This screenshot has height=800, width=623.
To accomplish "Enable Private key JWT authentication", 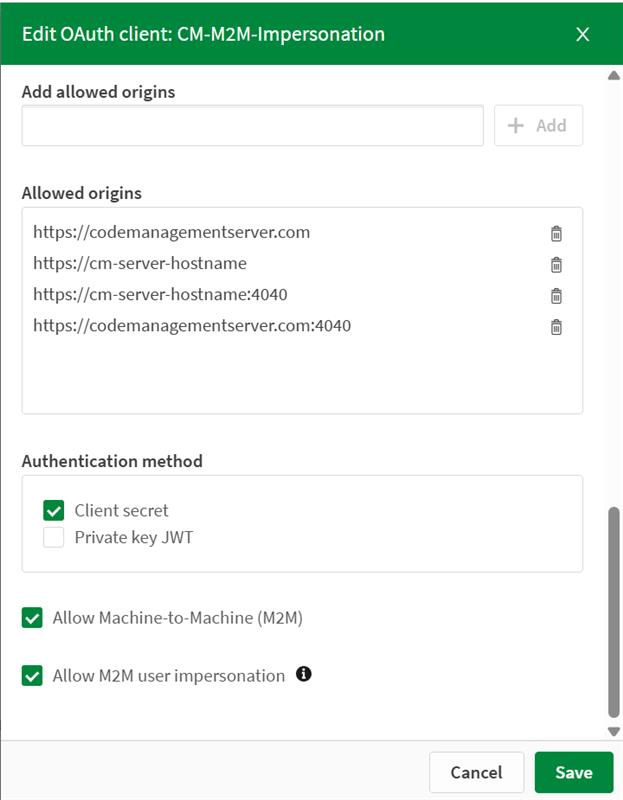I will tap(54, 538).
